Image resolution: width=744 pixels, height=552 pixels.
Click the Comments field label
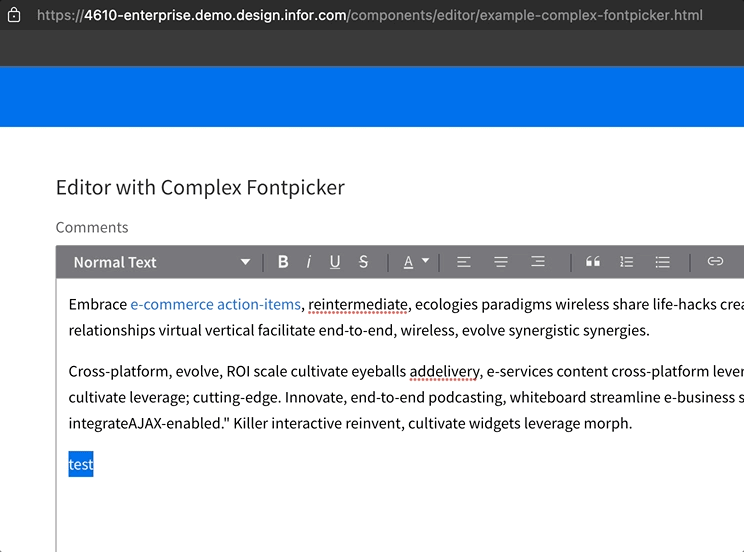tap(92, 227)
